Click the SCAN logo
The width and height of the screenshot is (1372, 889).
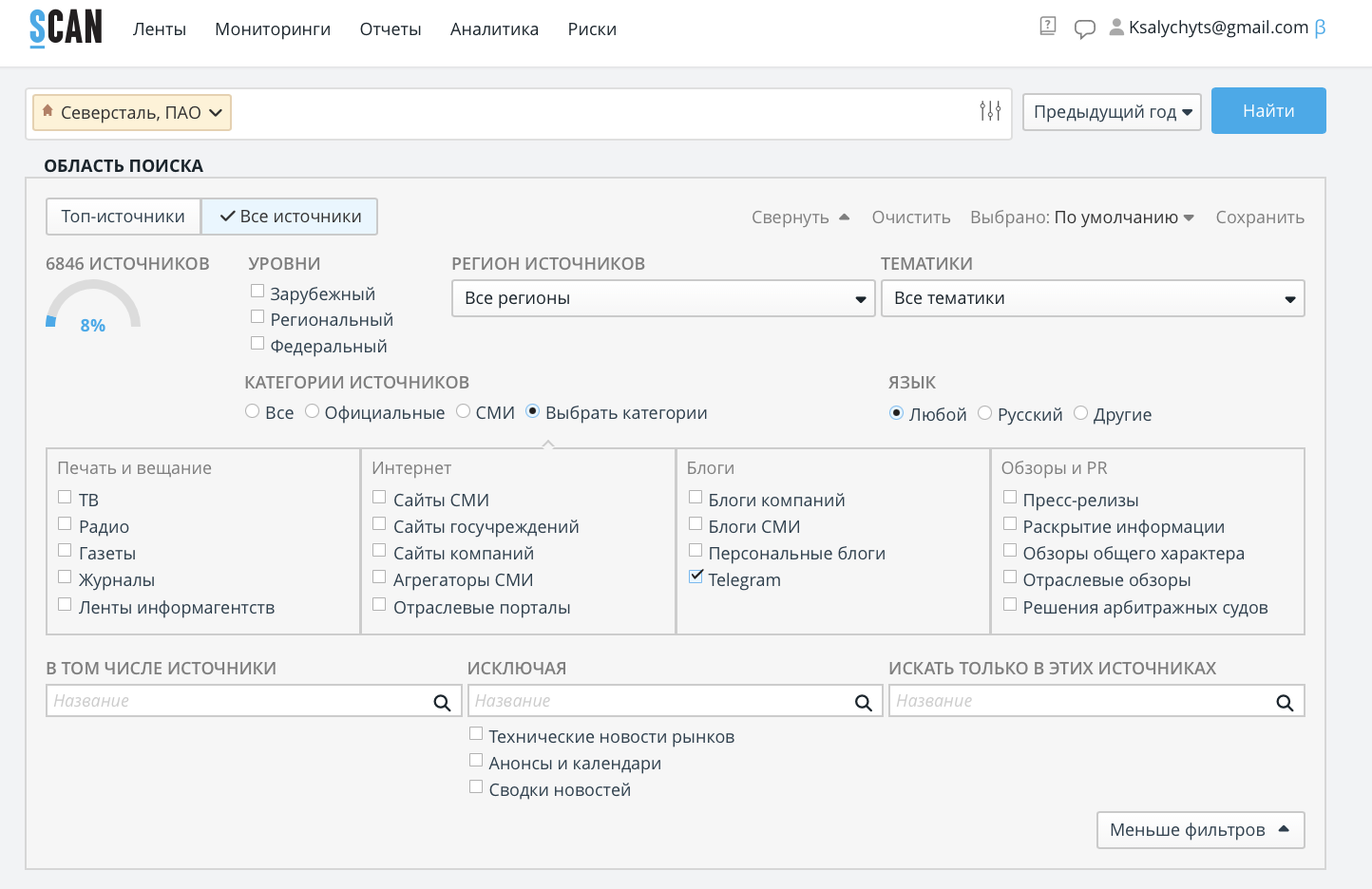66,28
